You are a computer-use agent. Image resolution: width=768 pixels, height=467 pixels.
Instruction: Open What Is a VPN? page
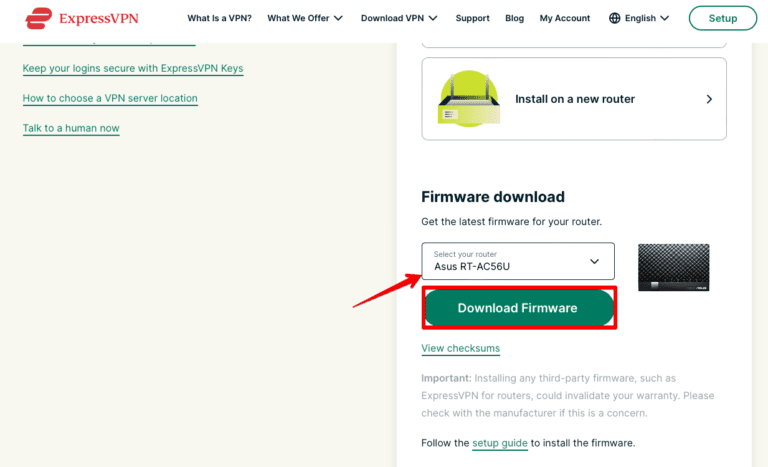coord(219,18)
